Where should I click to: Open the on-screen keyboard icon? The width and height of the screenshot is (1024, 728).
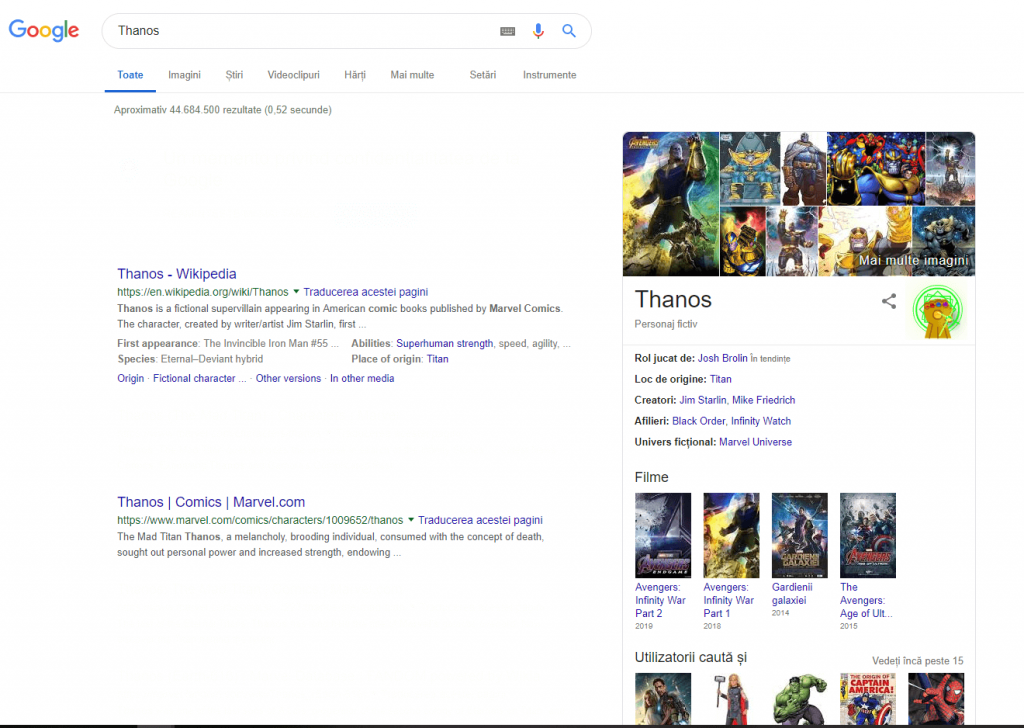[x=507, y=31]
